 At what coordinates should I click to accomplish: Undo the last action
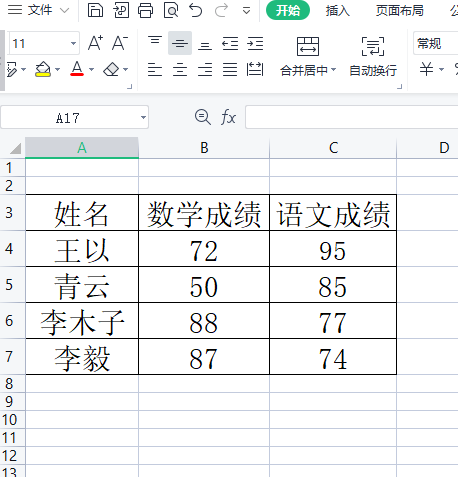point(196,10)
